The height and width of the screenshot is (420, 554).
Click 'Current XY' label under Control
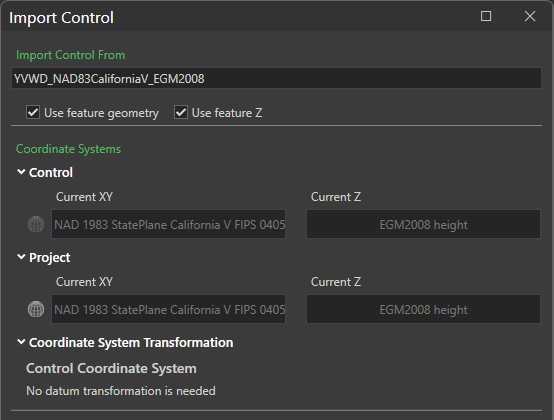(84, 197)
